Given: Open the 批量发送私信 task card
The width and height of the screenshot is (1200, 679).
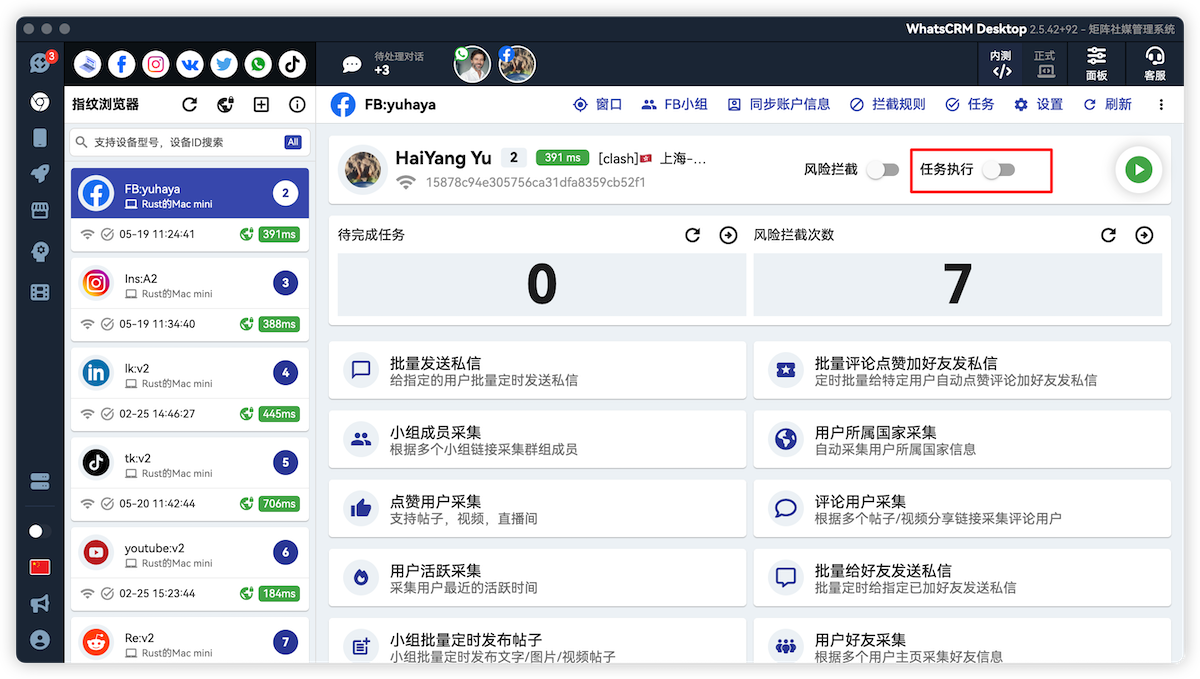Looking at the screenshot, I should [537, 370].
